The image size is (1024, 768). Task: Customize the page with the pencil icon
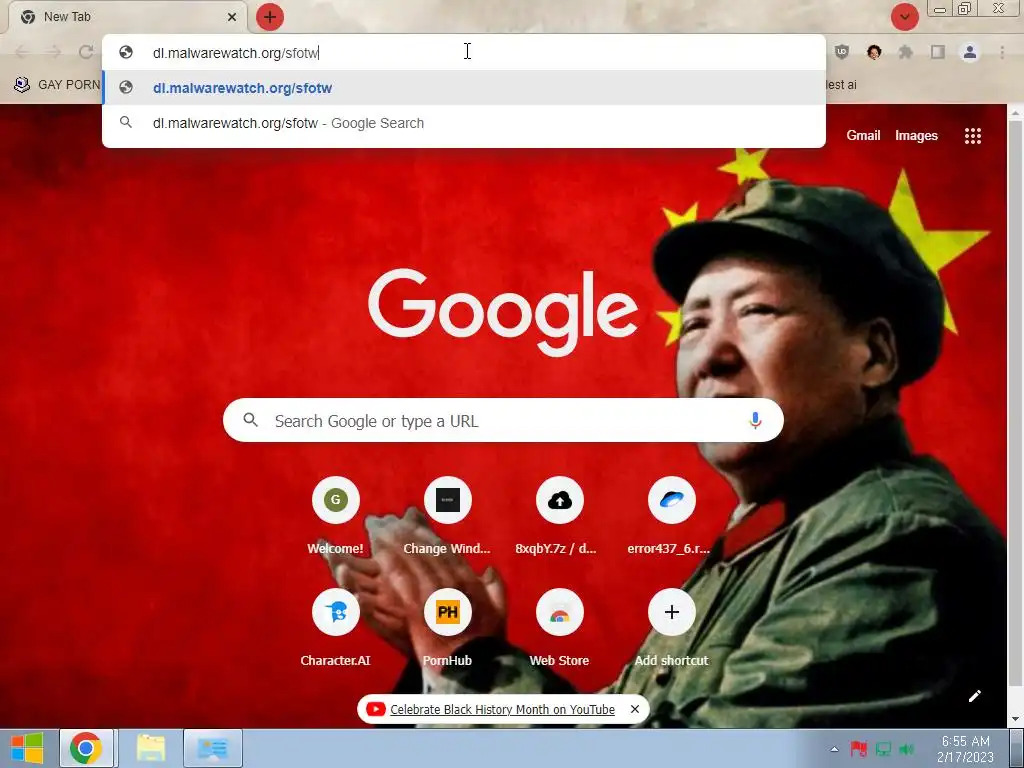pyautogui.click(x=974, y=696)
